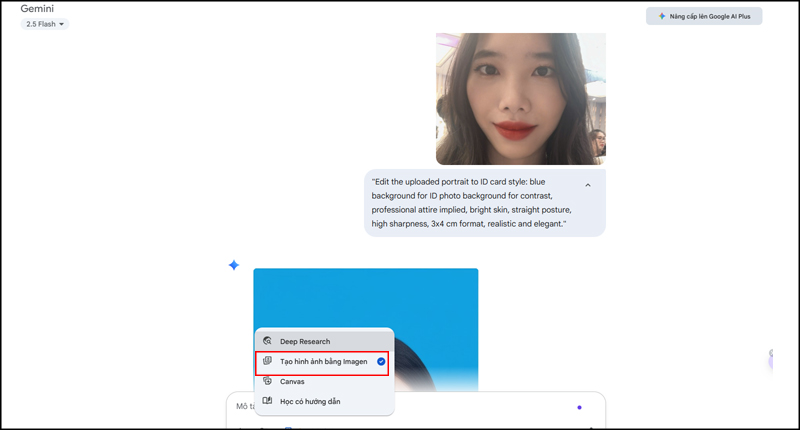Click the guided learning book icon
This screenshot has height=430, width=800.
267,401
